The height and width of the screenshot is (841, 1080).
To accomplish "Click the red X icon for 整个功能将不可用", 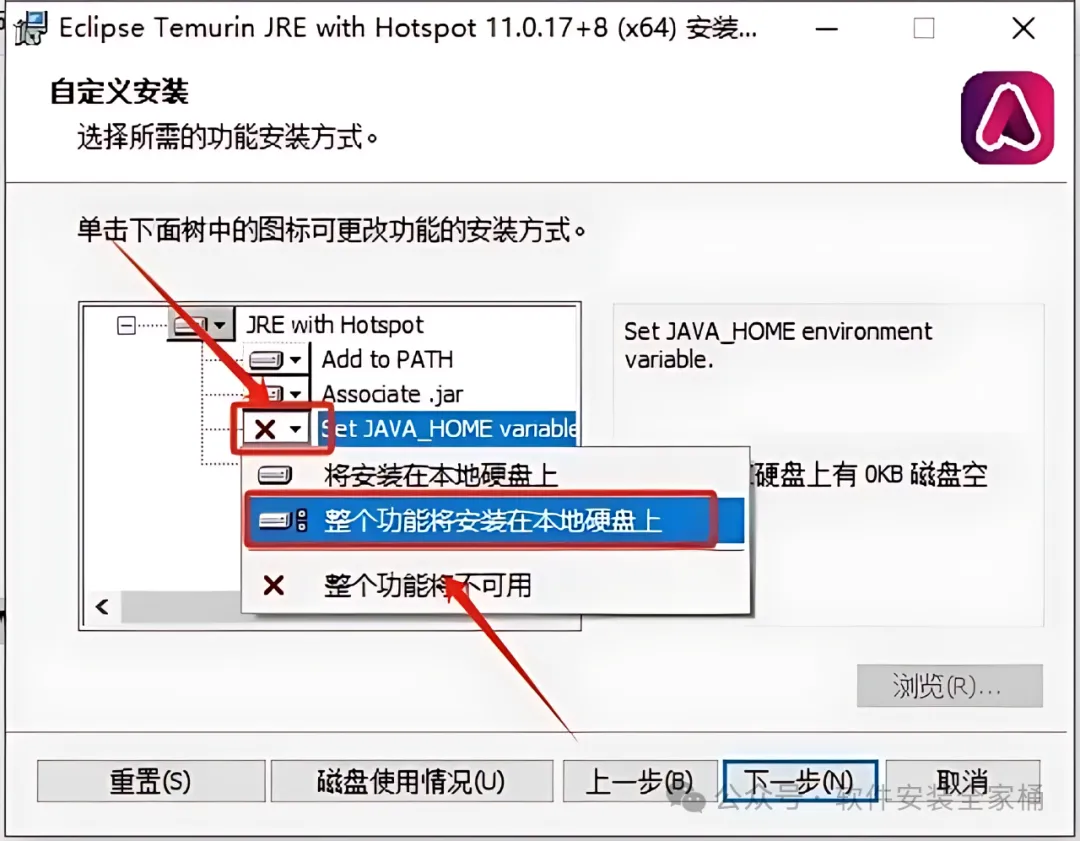I will tap(273, 585).
